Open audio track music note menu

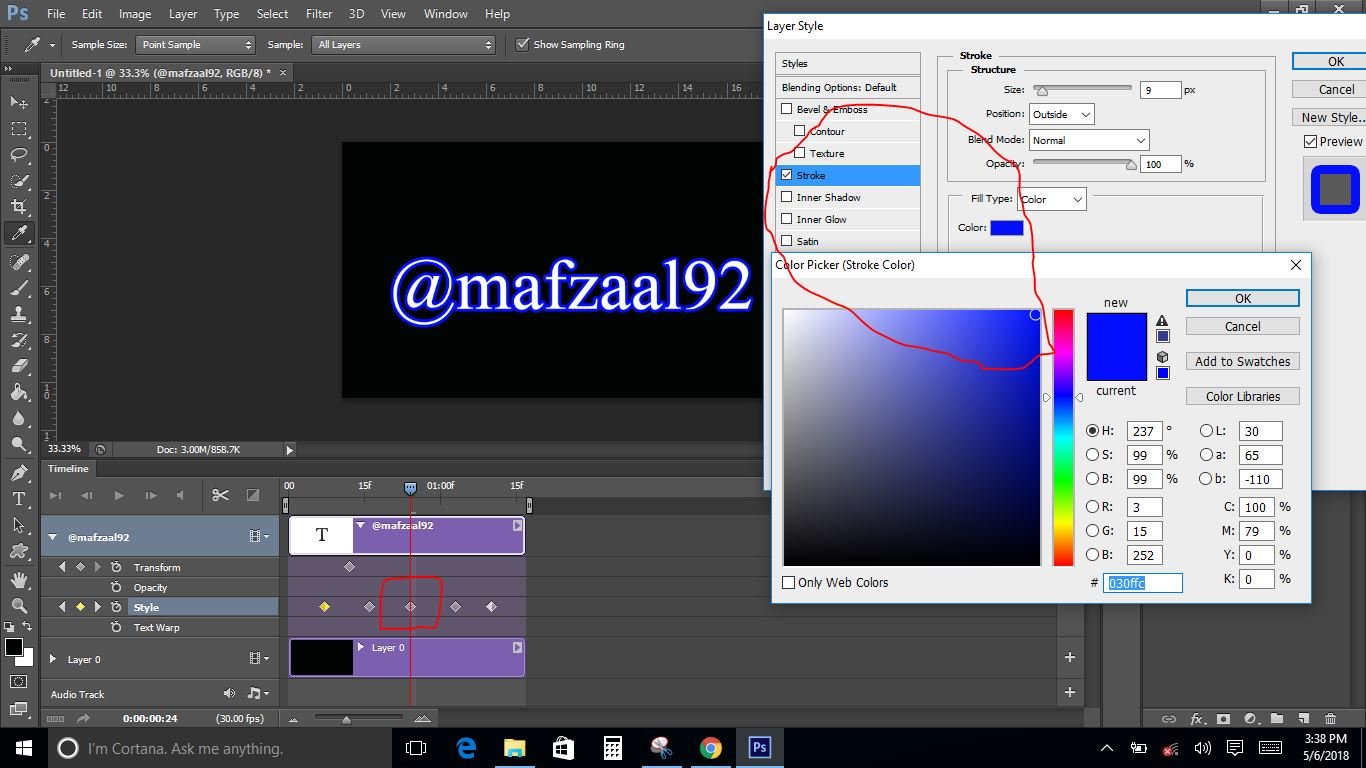(257, 693)
